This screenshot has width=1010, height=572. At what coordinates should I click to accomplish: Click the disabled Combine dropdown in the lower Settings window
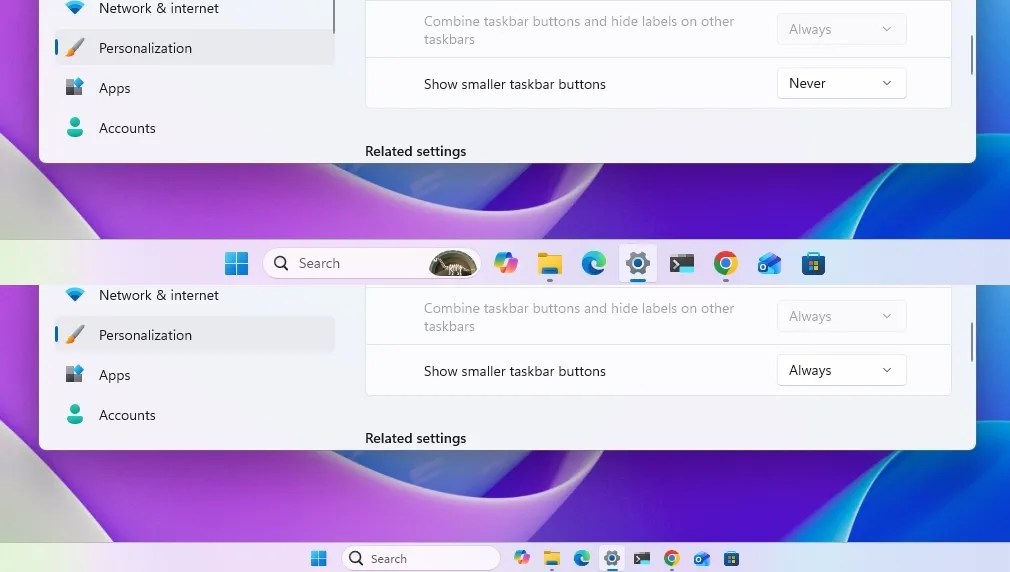(x=841, y=316)
